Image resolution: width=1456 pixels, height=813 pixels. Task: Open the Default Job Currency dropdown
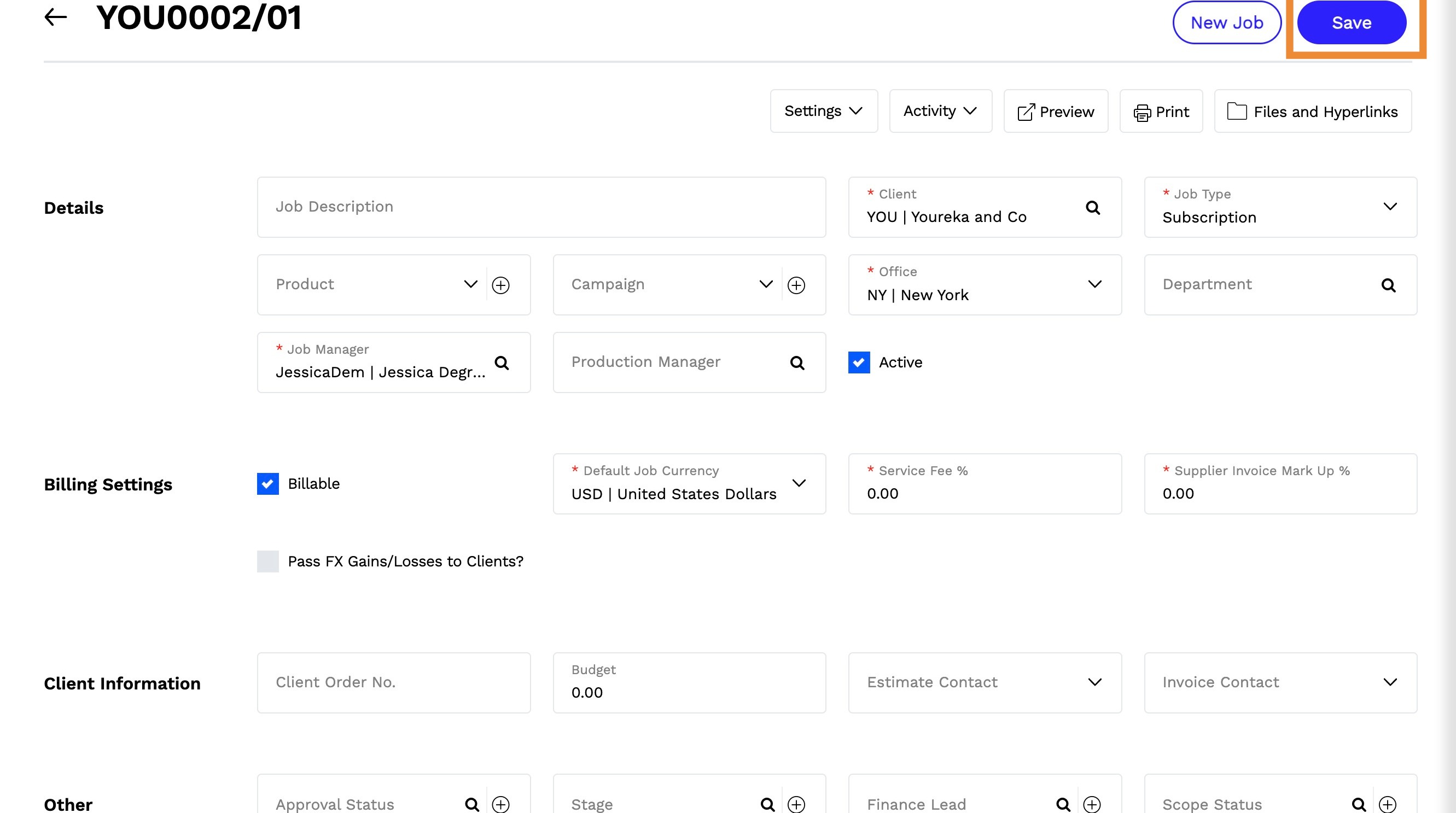click(x=798, y=484)
